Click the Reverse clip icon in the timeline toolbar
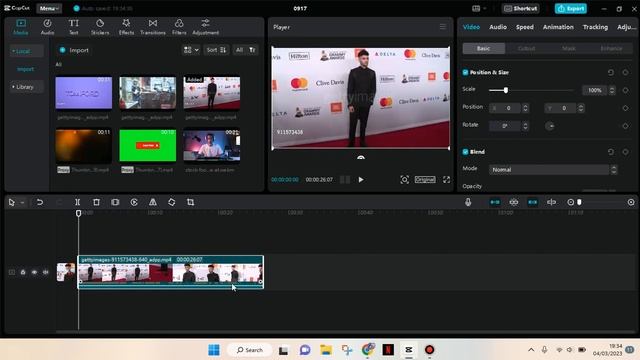Image resolution: width=640 pixels, height=360 pixels. (x=134, y=202)
